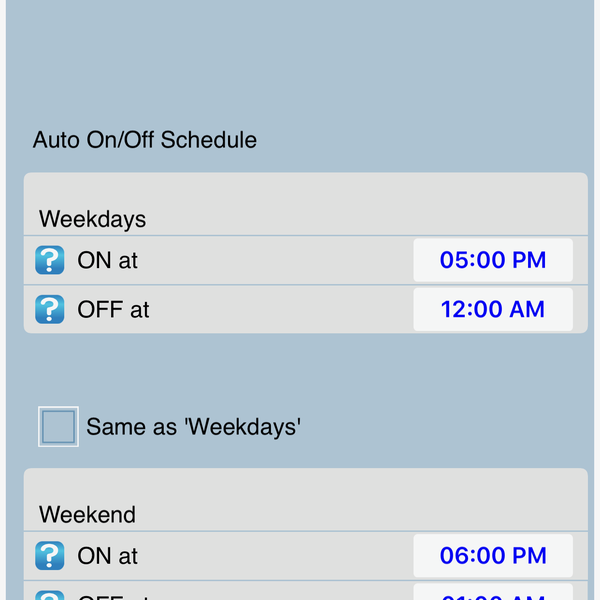Screen dimensions: 600x600
Task: Click the help icon beside Weekdays ON at
Action: [49, 261]
